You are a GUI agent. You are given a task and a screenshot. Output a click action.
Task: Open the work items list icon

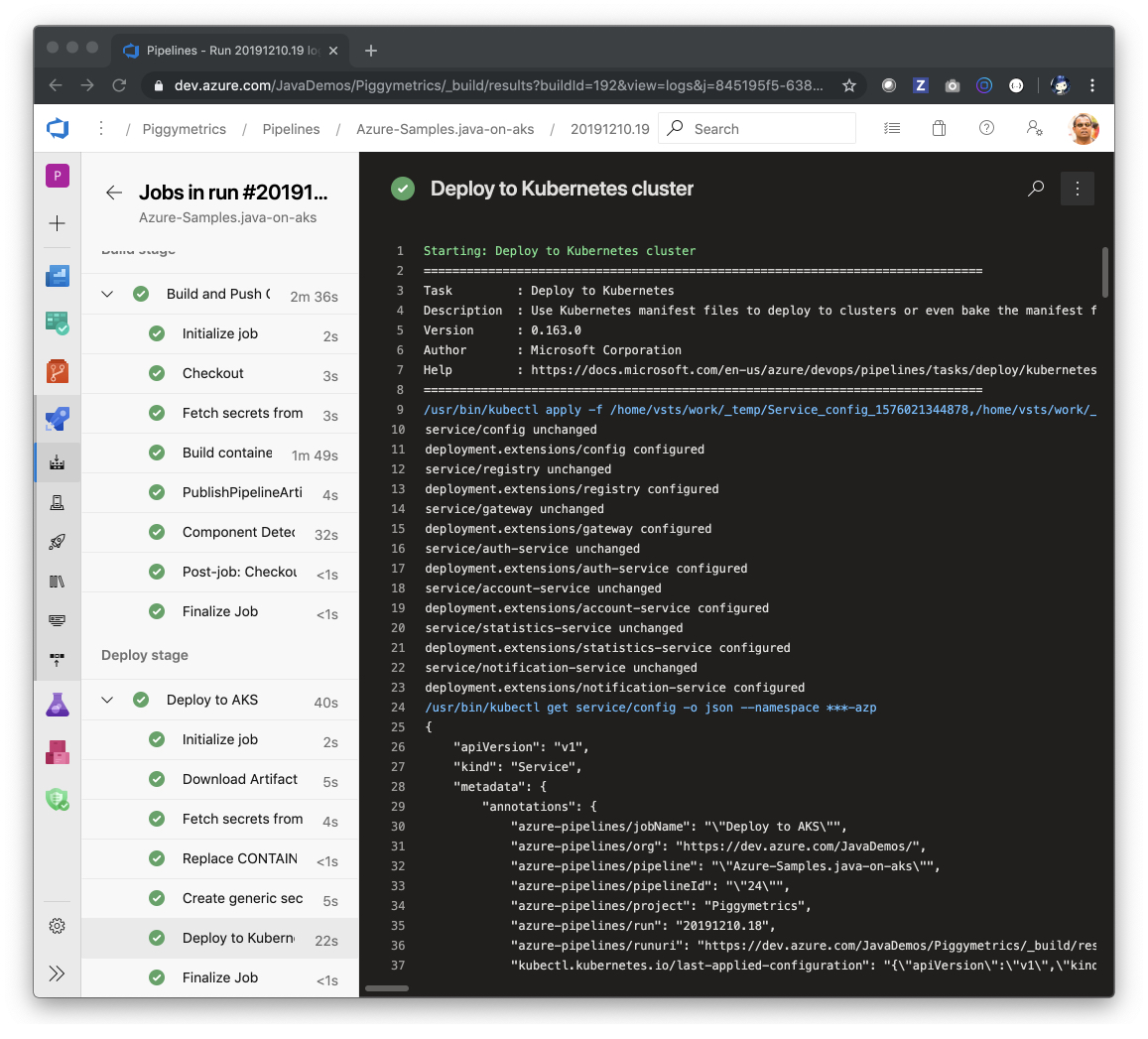point(892,129)
